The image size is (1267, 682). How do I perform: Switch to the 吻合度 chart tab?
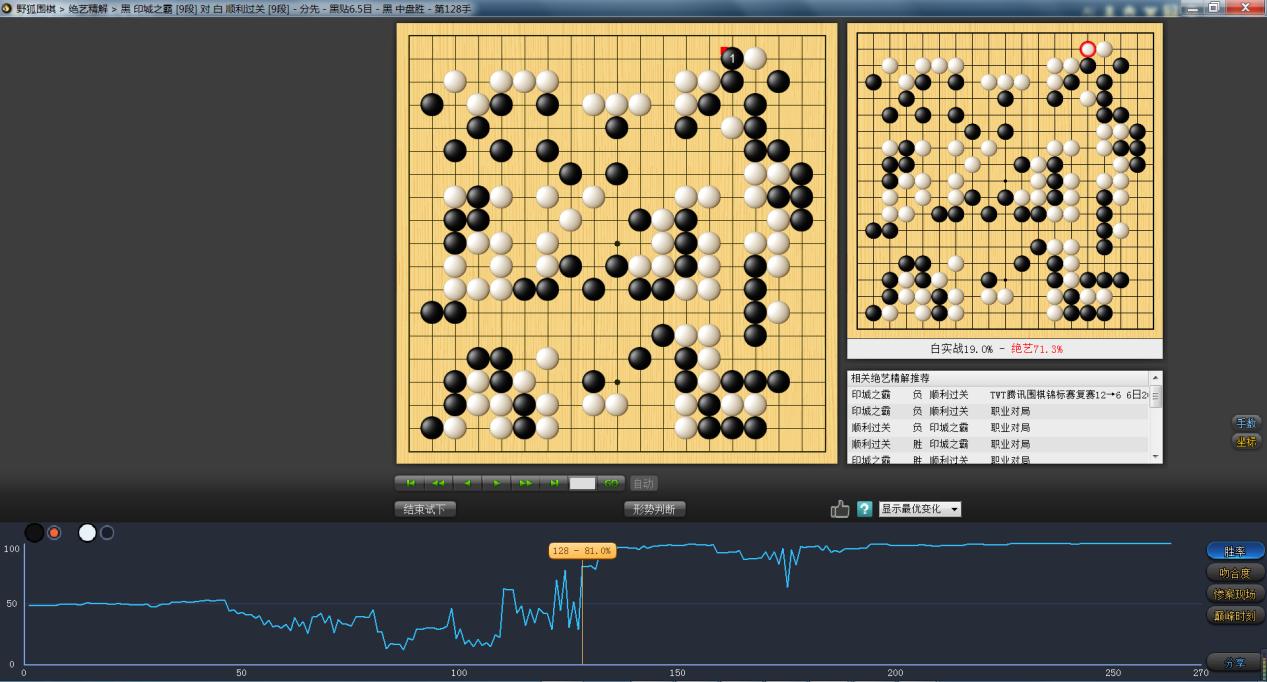coord(1235,573)
